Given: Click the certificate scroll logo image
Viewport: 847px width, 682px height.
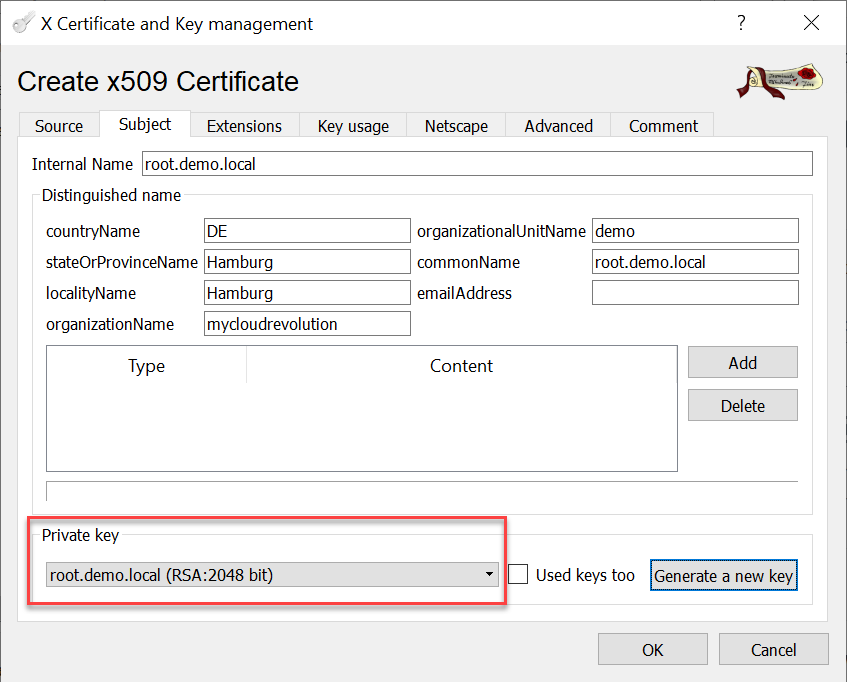Looking at the screenshot, I should tap(781, 82).
